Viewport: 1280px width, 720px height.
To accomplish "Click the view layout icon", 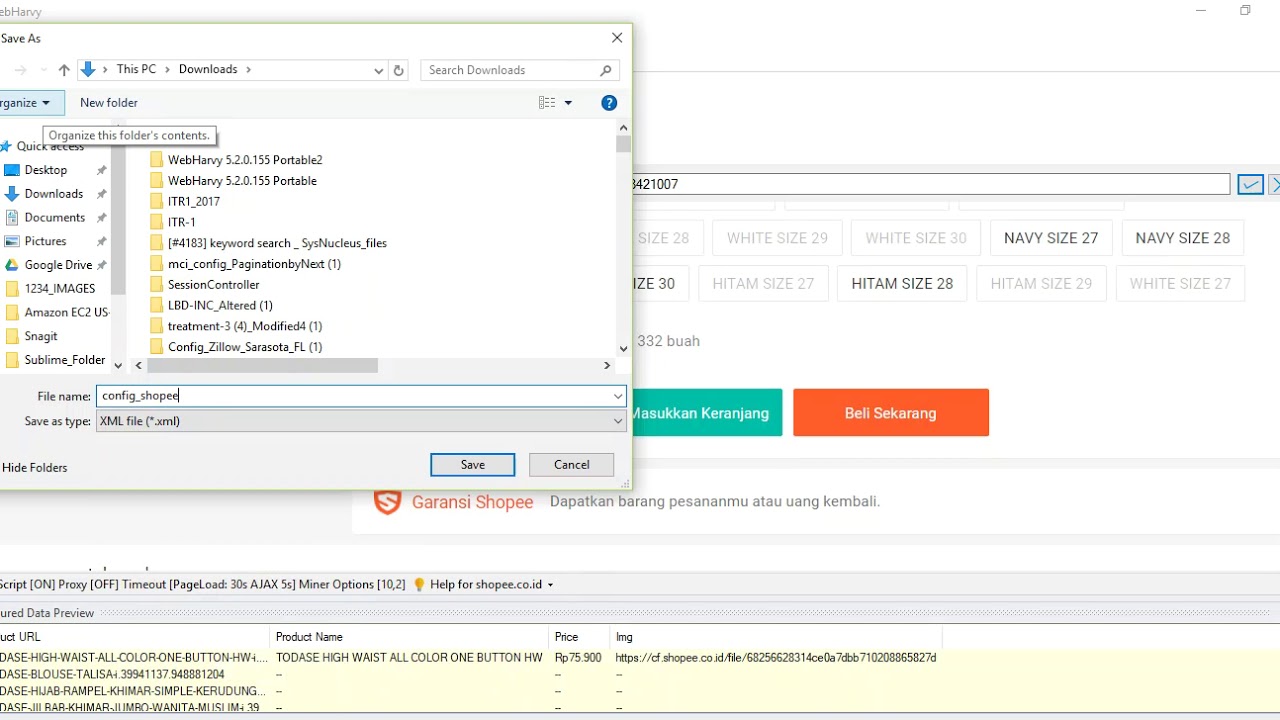I will (547, 103).
